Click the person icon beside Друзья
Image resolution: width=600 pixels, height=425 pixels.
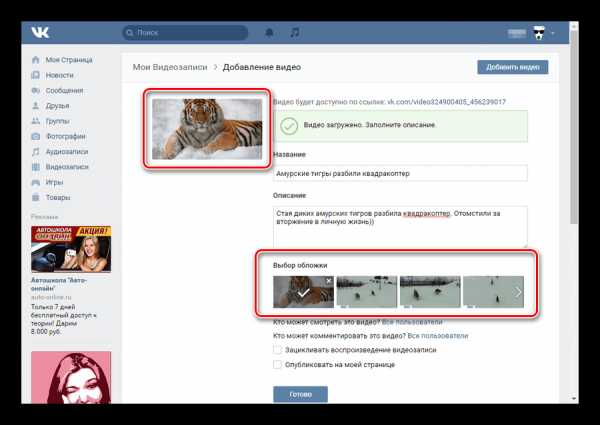[x=36, y=106]
